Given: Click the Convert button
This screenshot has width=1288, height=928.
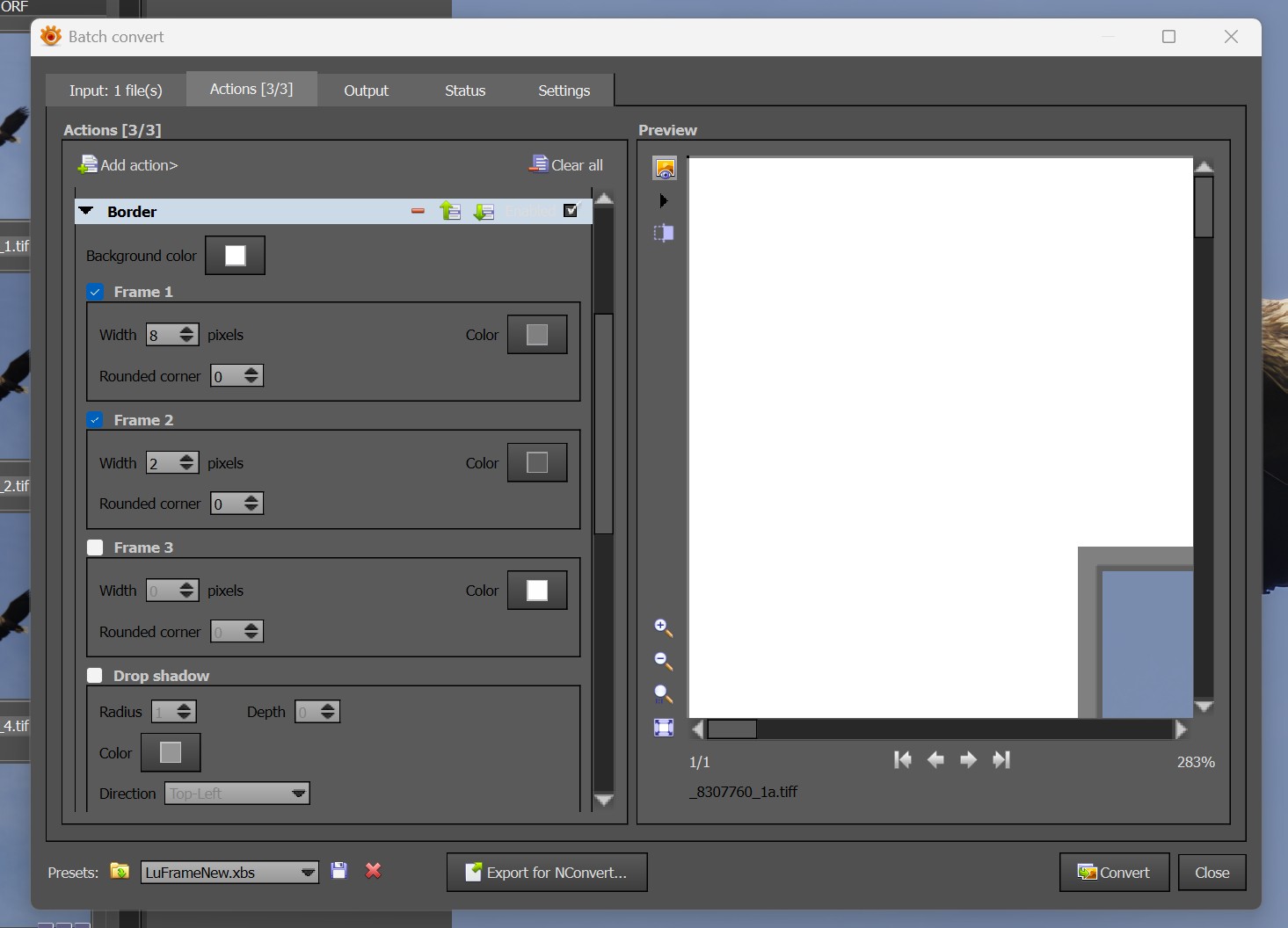Looking at the screenshot, I should [1114, 873].
